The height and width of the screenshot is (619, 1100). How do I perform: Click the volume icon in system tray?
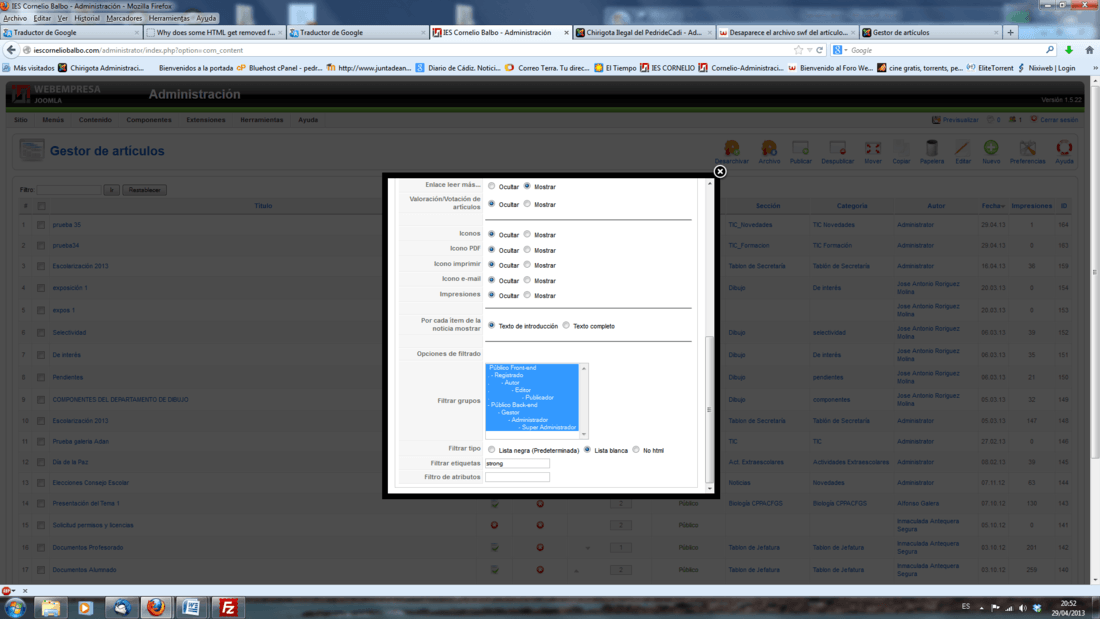click(x=1023, y=608)
